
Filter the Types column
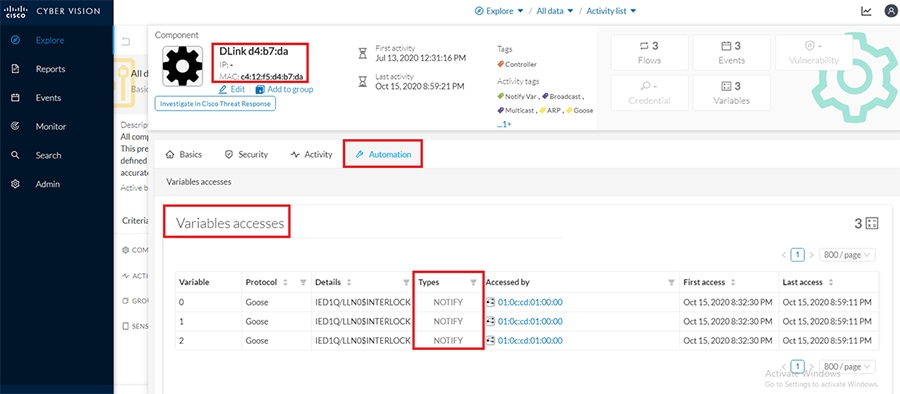[x=474, y=283]
